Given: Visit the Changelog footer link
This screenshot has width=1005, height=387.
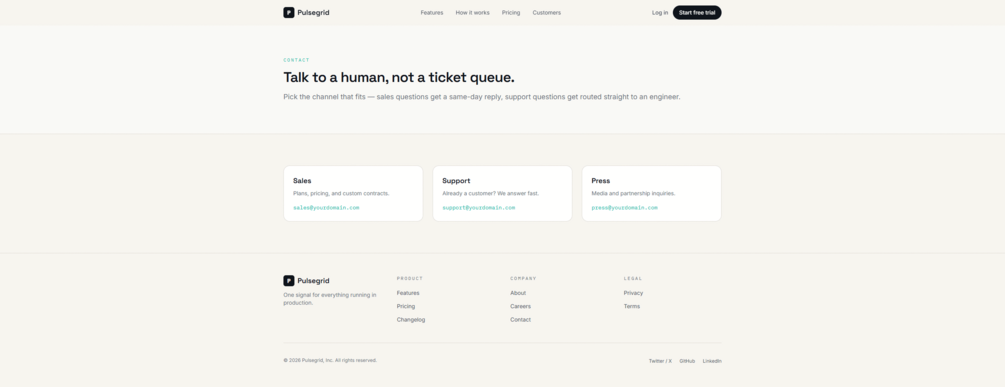Looking at the screenshot, I should [x=411, y=320].
